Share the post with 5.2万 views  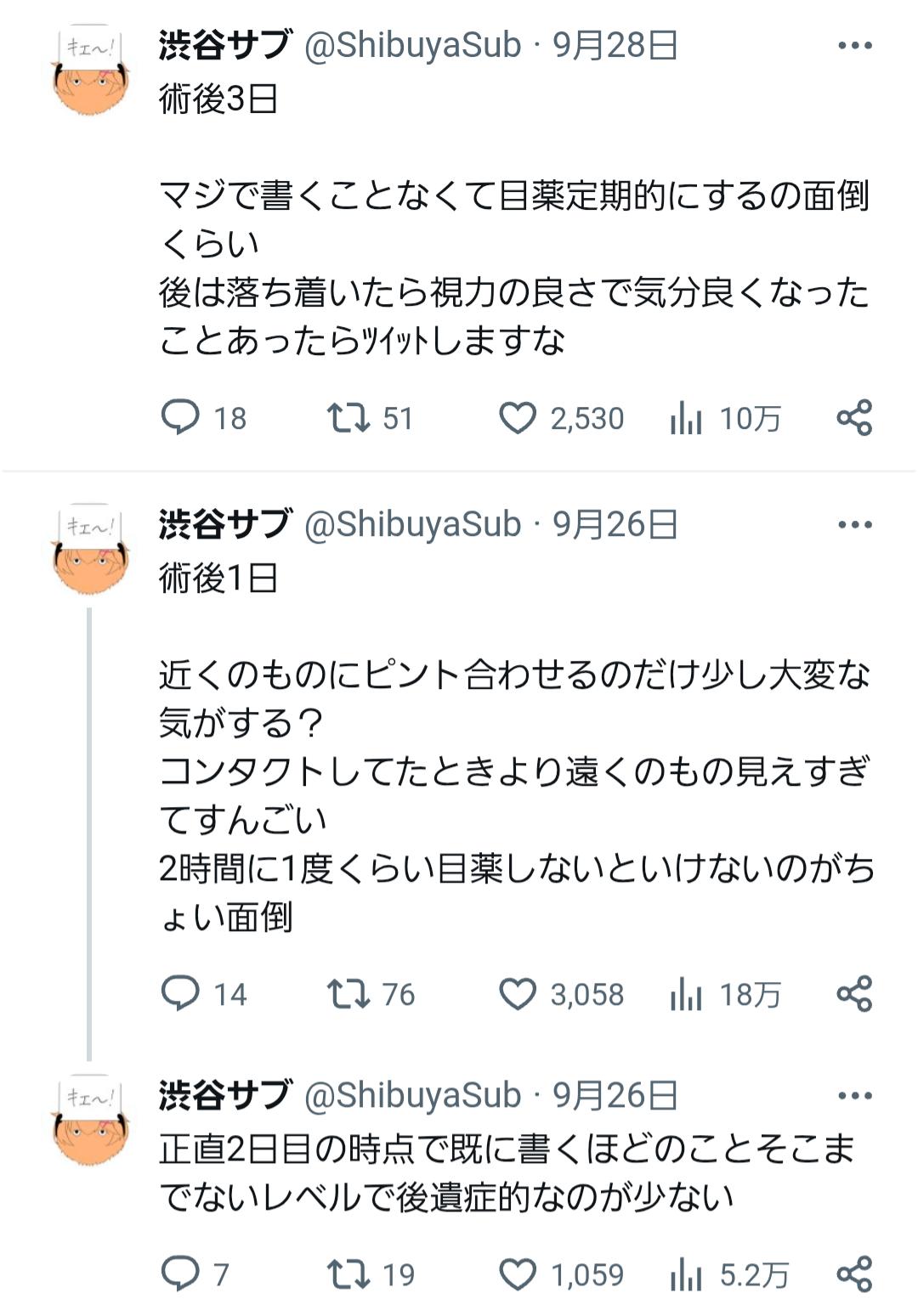[854, 1274]
